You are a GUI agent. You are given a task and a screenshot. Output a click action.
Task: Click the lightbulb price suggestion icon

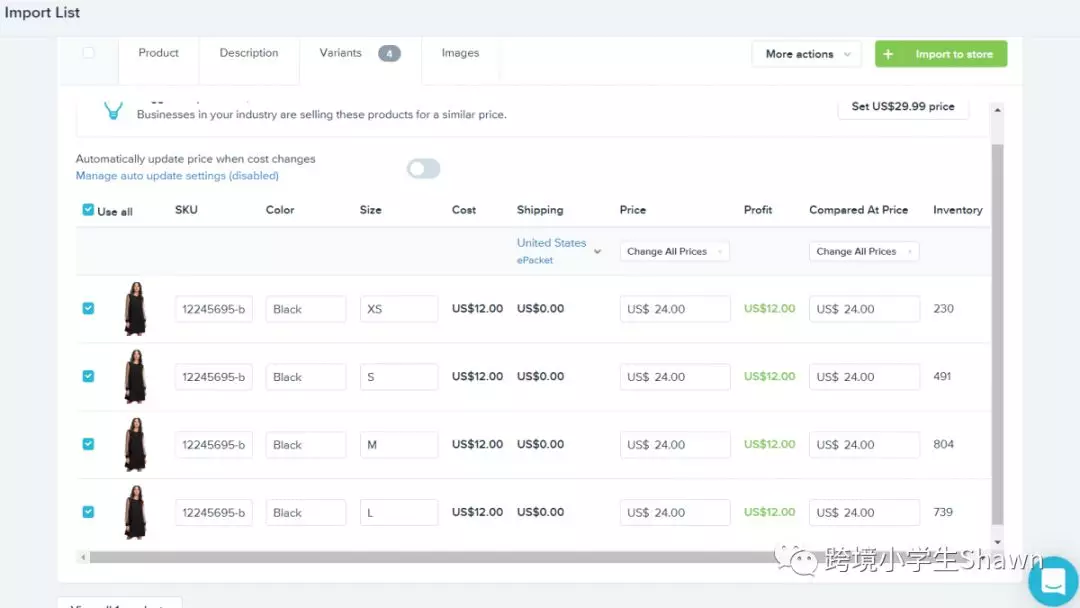point(113,110)
